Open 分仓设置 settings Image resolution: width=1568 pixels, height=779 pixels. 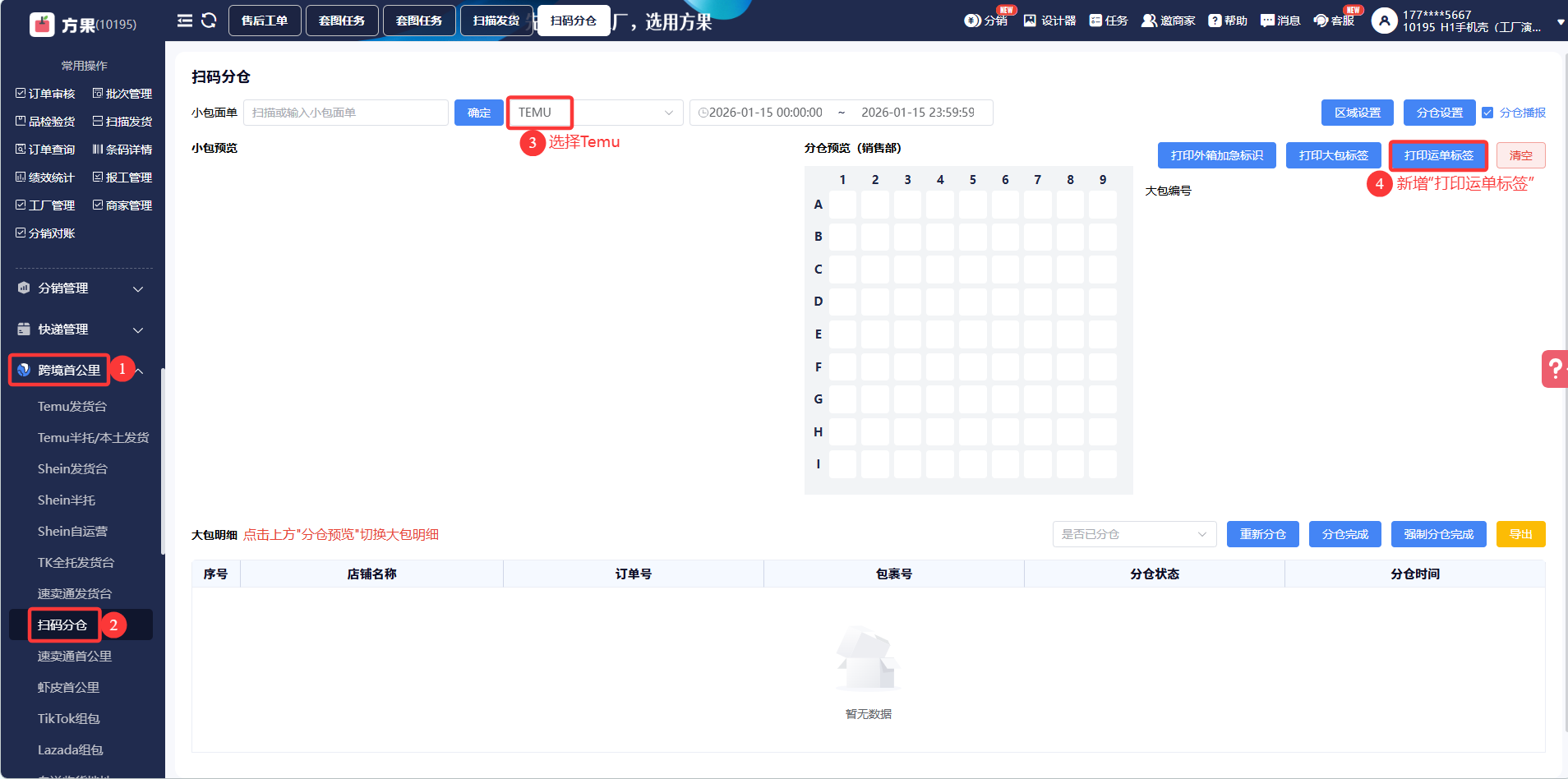pos(1440,113)
